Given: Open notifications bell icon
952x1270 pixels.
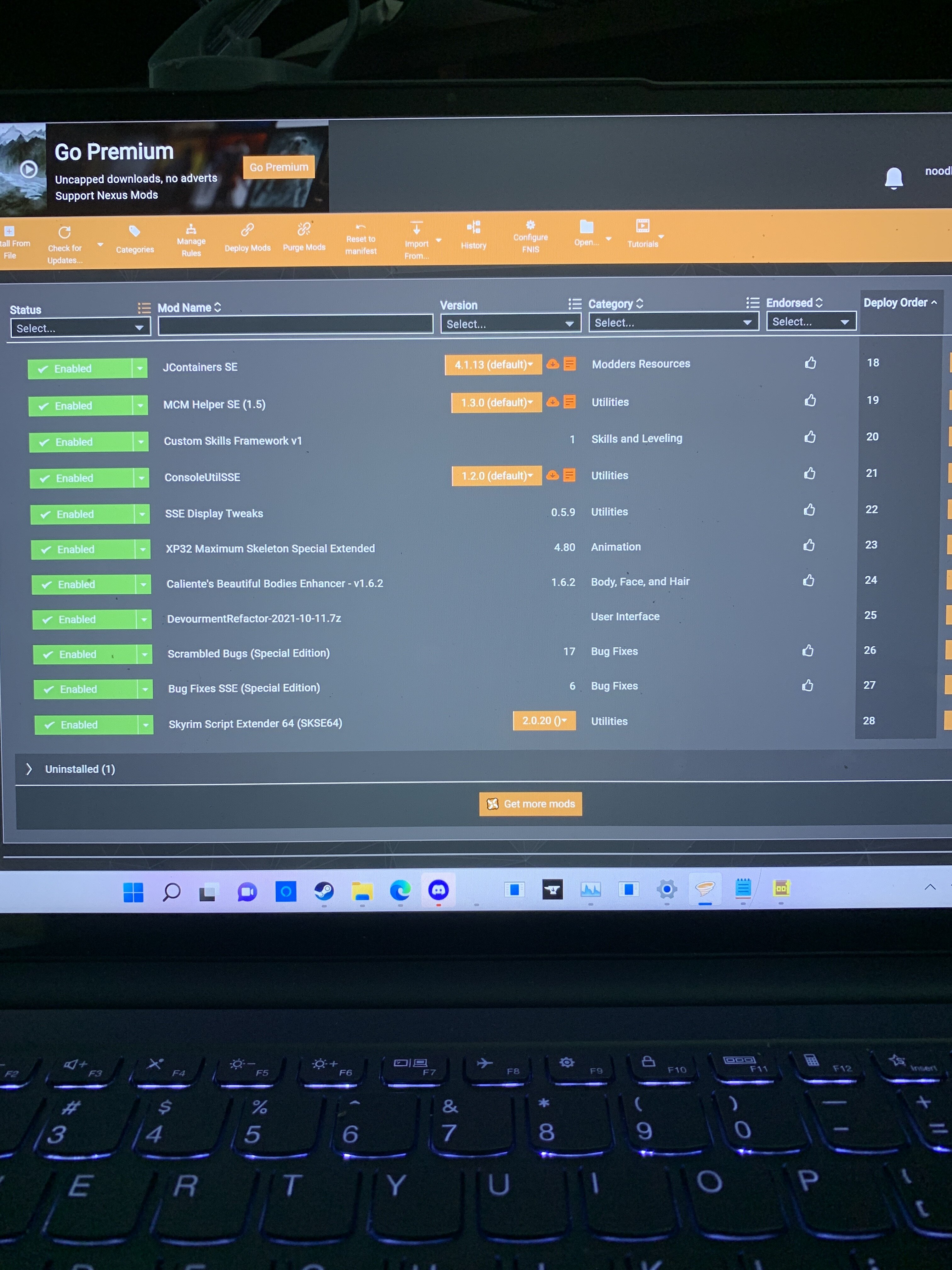Looking at the screenshot, I should 893,177.
